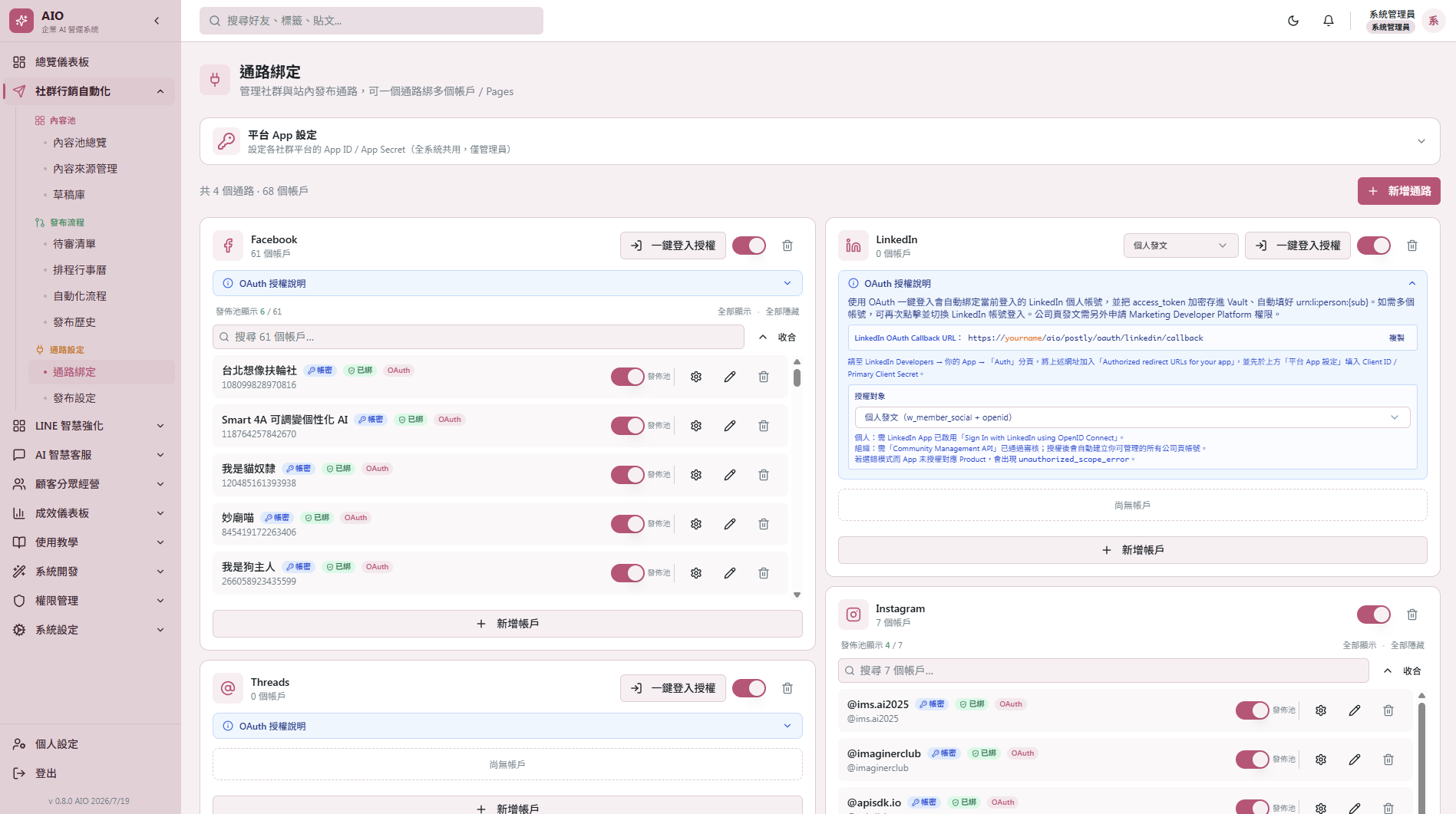1456x814 pixels.
Task: Open settings gear for @ims.ai2025
Action: [x=1321, y=710]
